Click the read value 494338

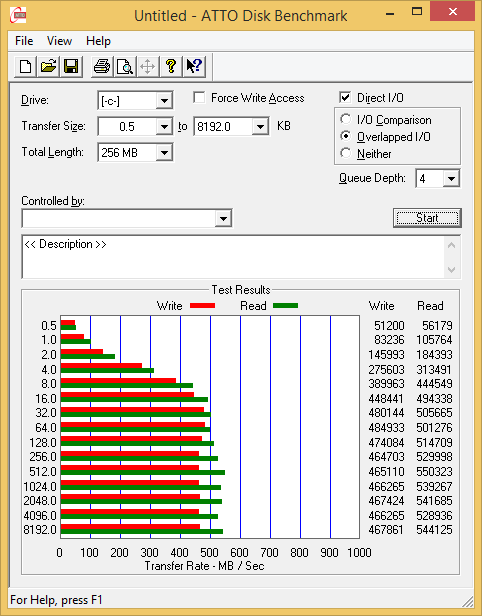pyautogui.click(x=434, y=399)
